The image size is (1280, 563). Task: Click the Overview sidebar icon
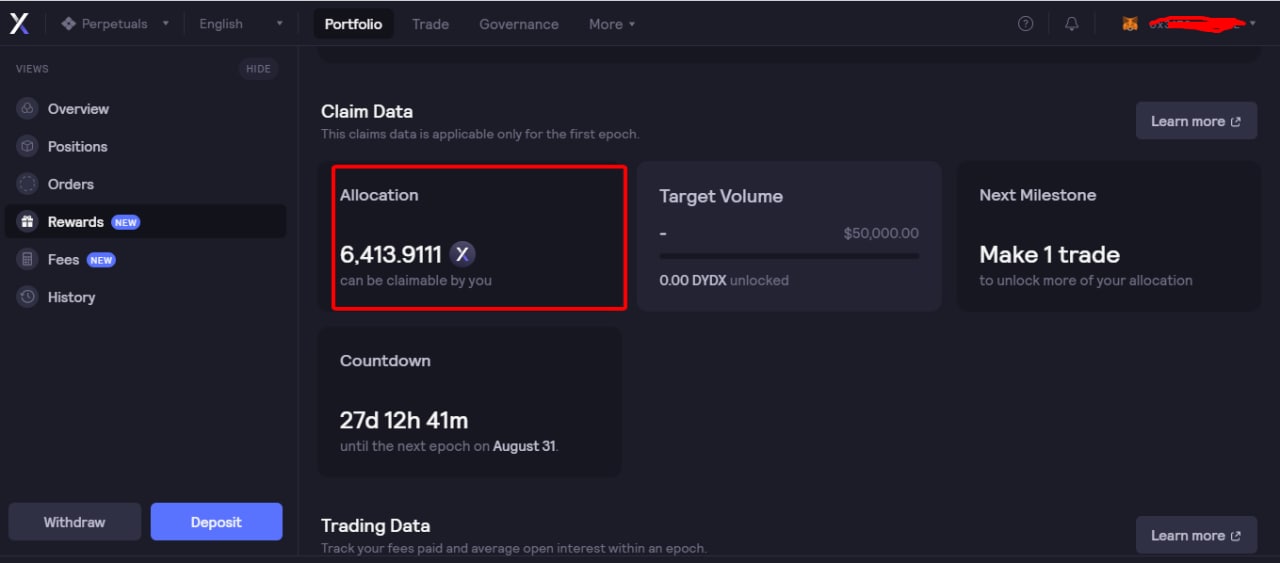tap(27, 108)
